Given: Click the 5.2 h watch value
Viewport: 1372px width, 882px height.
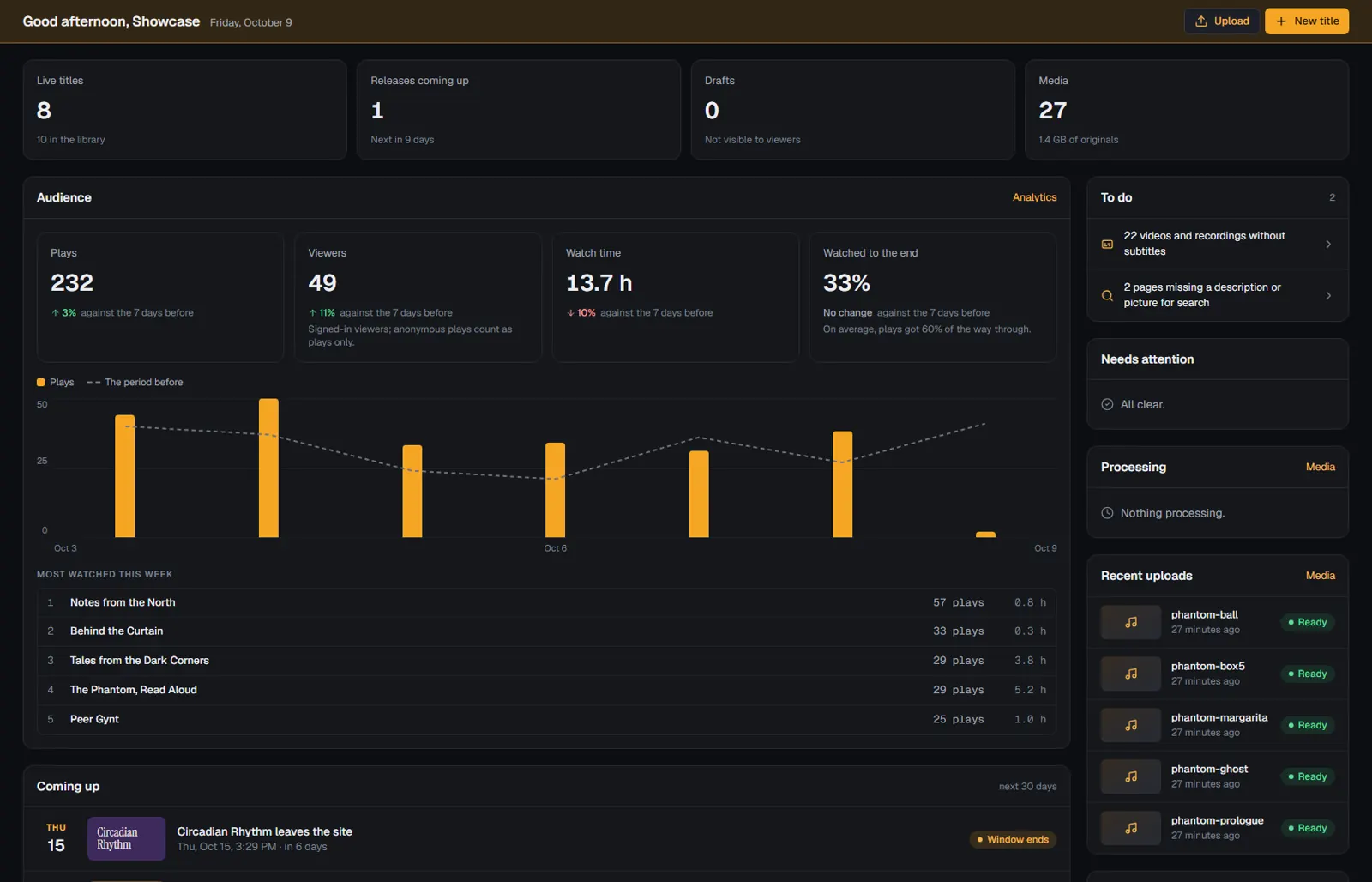Looking at the screenshot, I should coord(1030,690).
